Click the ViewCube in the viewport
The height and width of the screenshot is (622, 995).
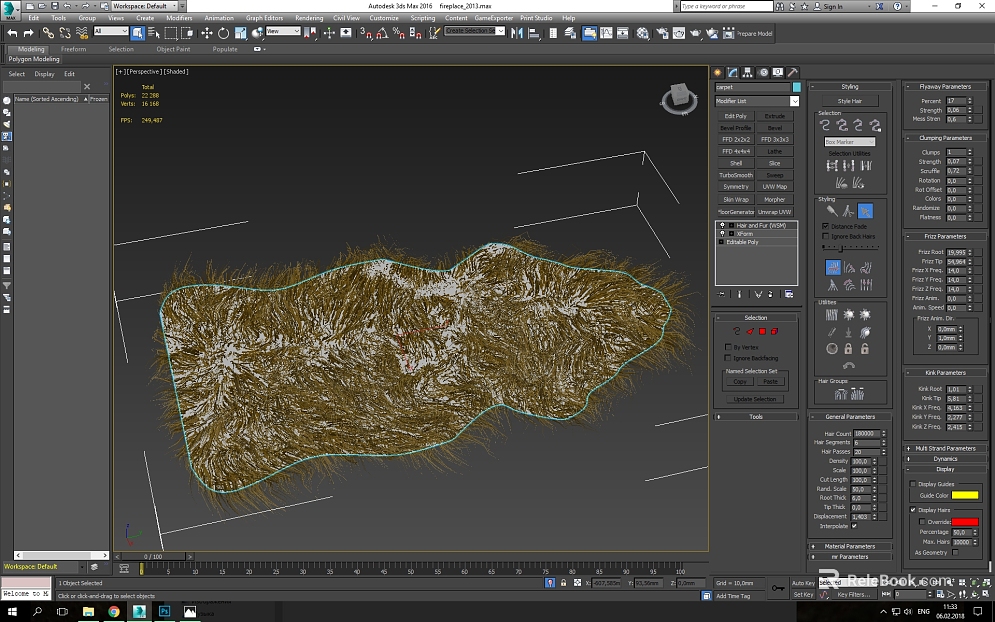click(x=679, y=98)
